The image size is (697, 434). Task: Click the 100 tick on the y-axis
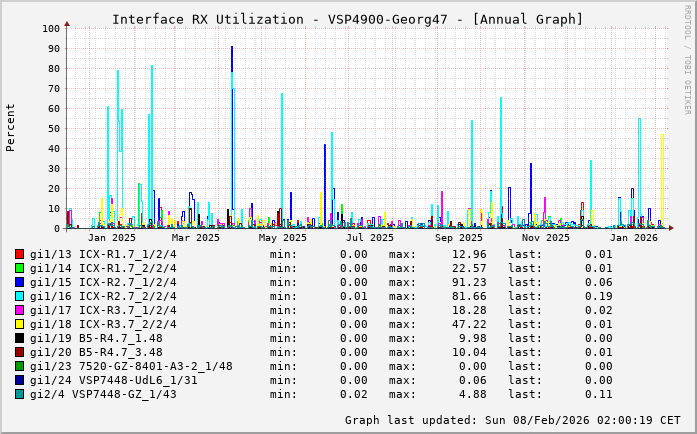coord(50,28)
